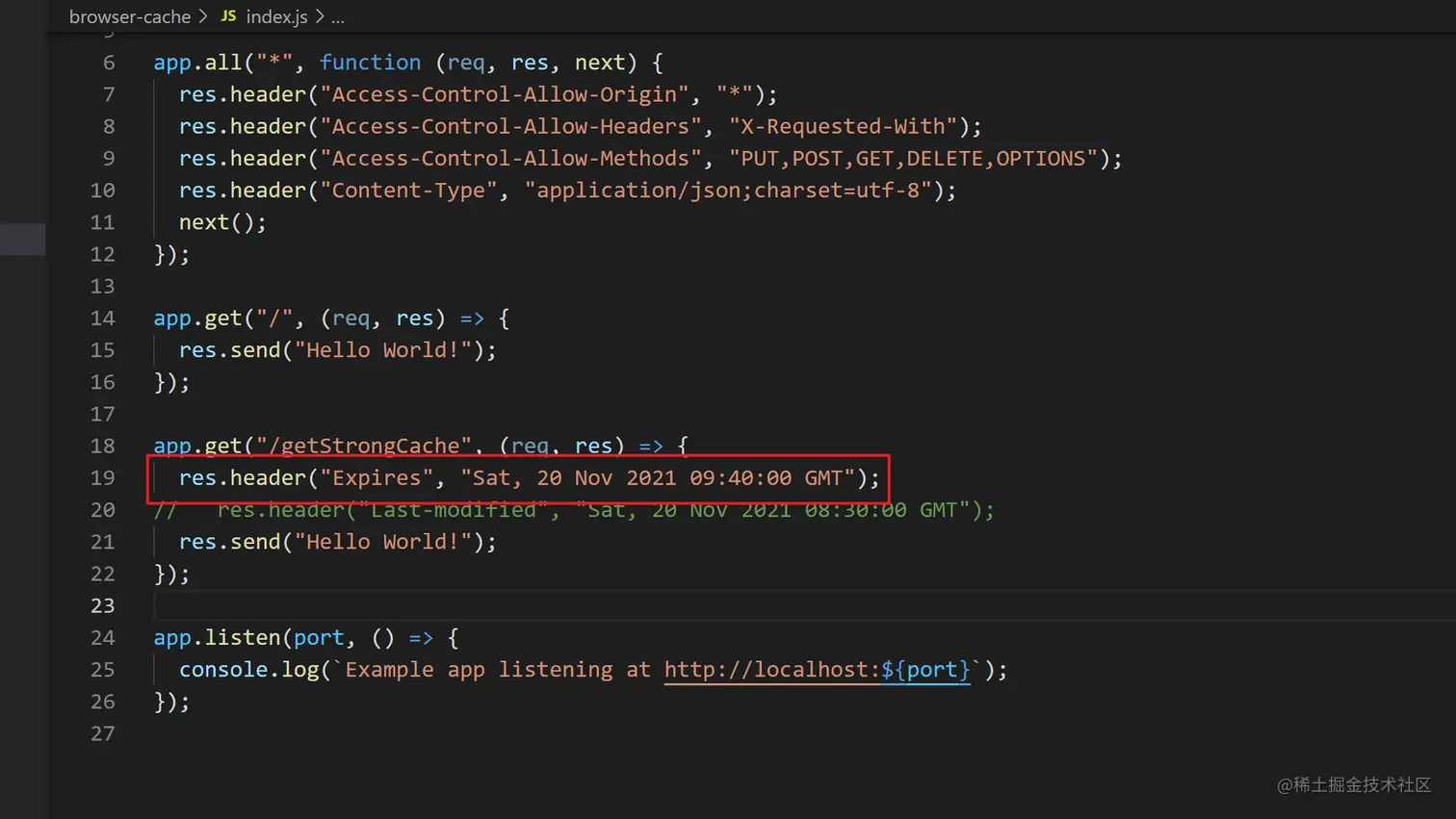Click ${port} template expression on line 25
Viewport: 1456px width, 819px height.
925,670
